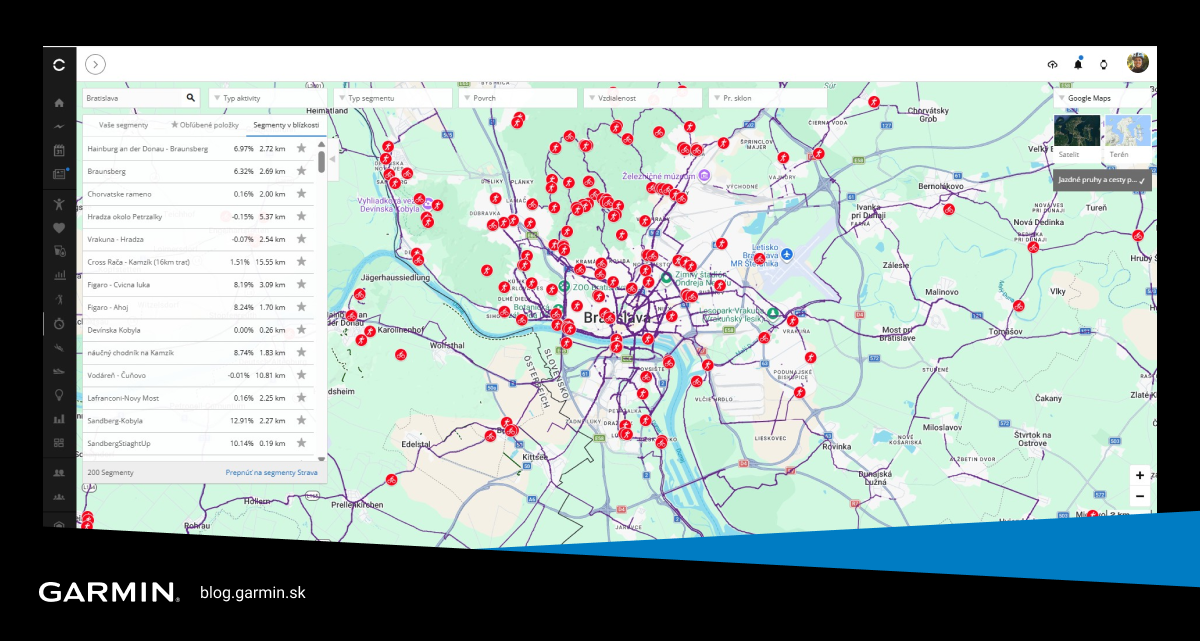Select the stopwatch segments icon in sidebar
1200x641 pixels.
[x=59, y=323]
